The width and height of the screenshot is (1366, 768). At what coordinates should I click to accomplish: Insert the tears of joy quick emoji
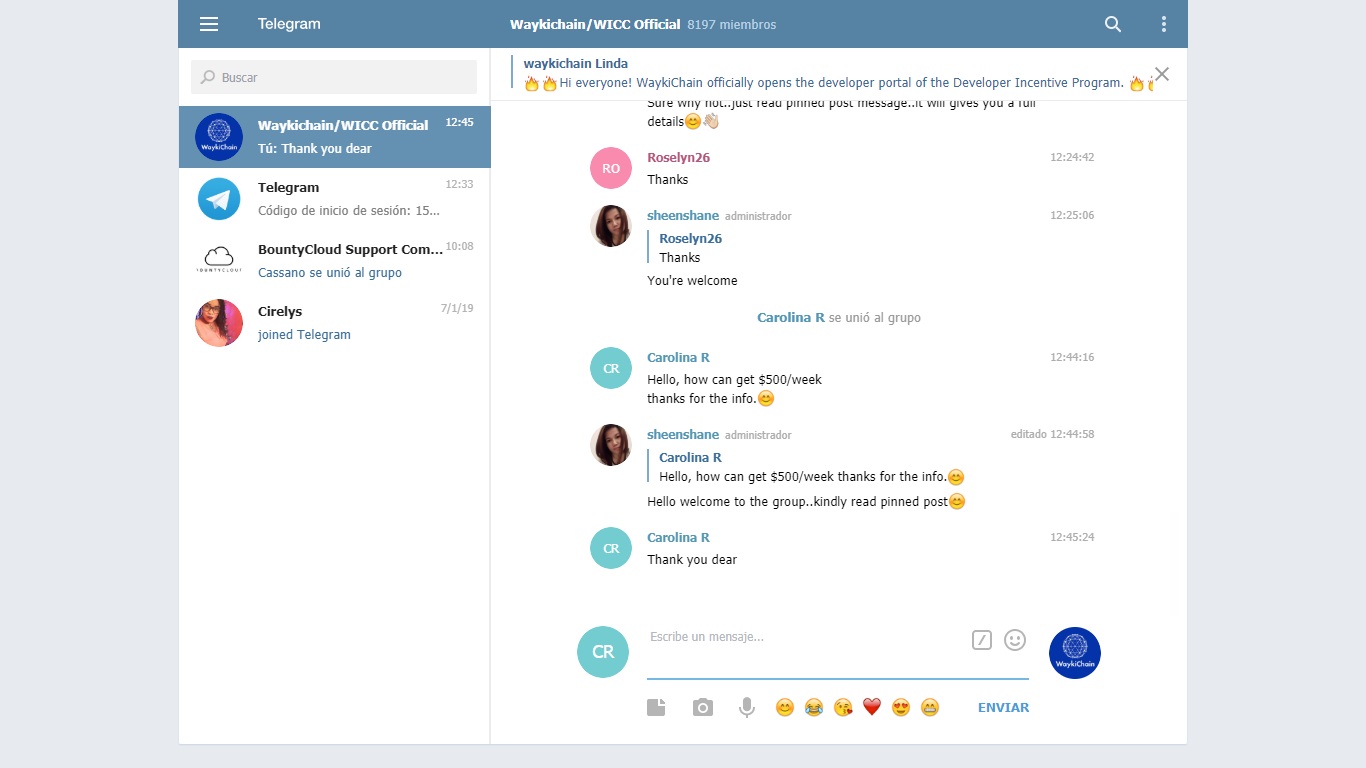[x=814, y=708]
